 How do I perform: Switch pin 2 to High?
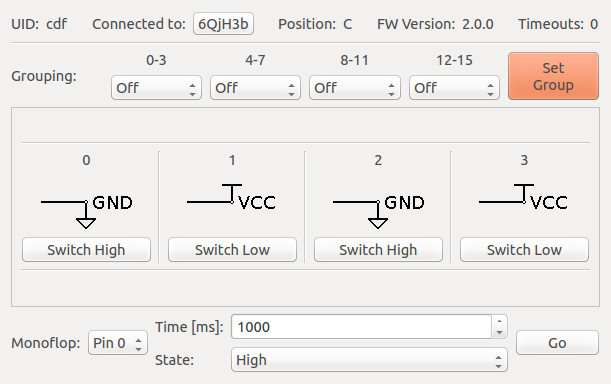click(378, 250)
